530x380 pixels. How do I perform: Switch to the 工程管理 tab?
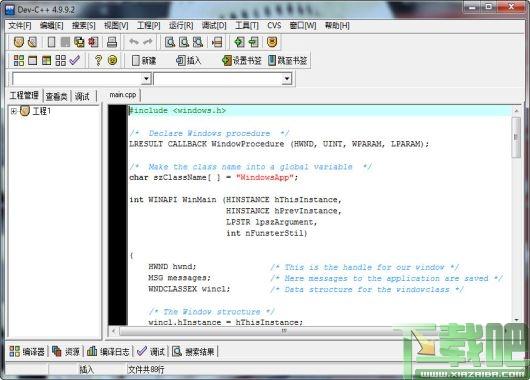pos(24,96)
